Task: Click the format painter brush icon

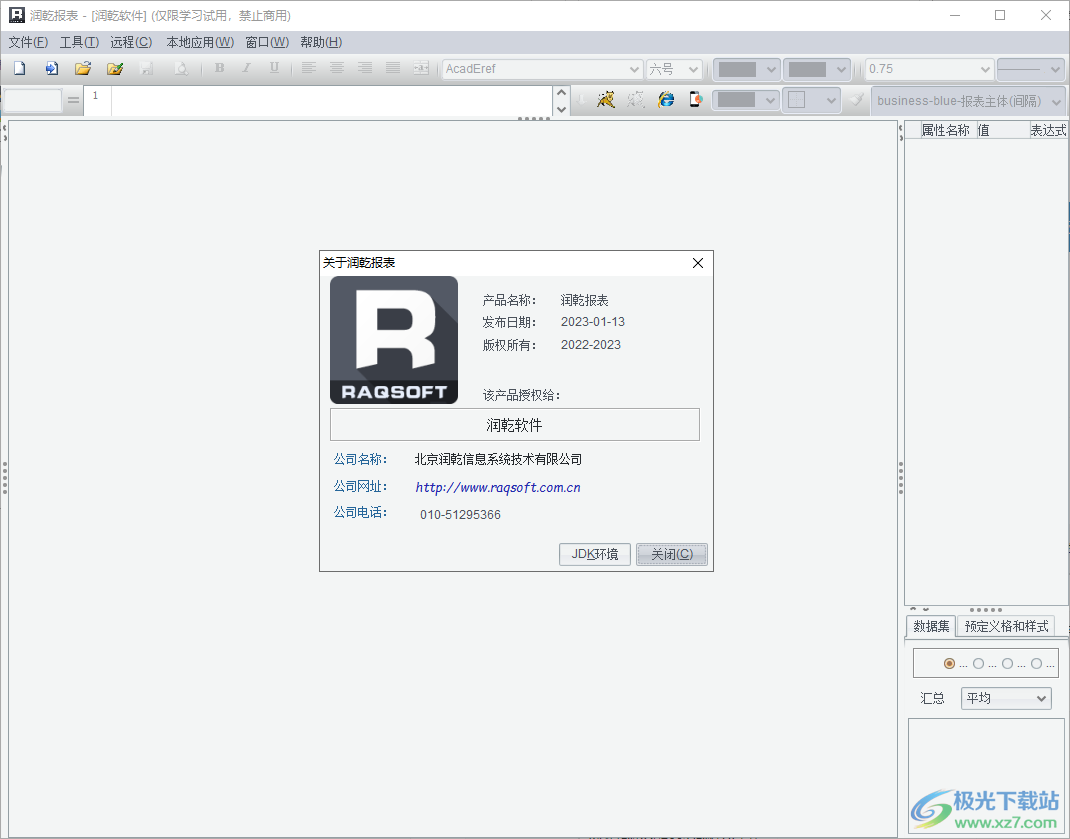Action: pyautogui.click(x=856, y=100)
